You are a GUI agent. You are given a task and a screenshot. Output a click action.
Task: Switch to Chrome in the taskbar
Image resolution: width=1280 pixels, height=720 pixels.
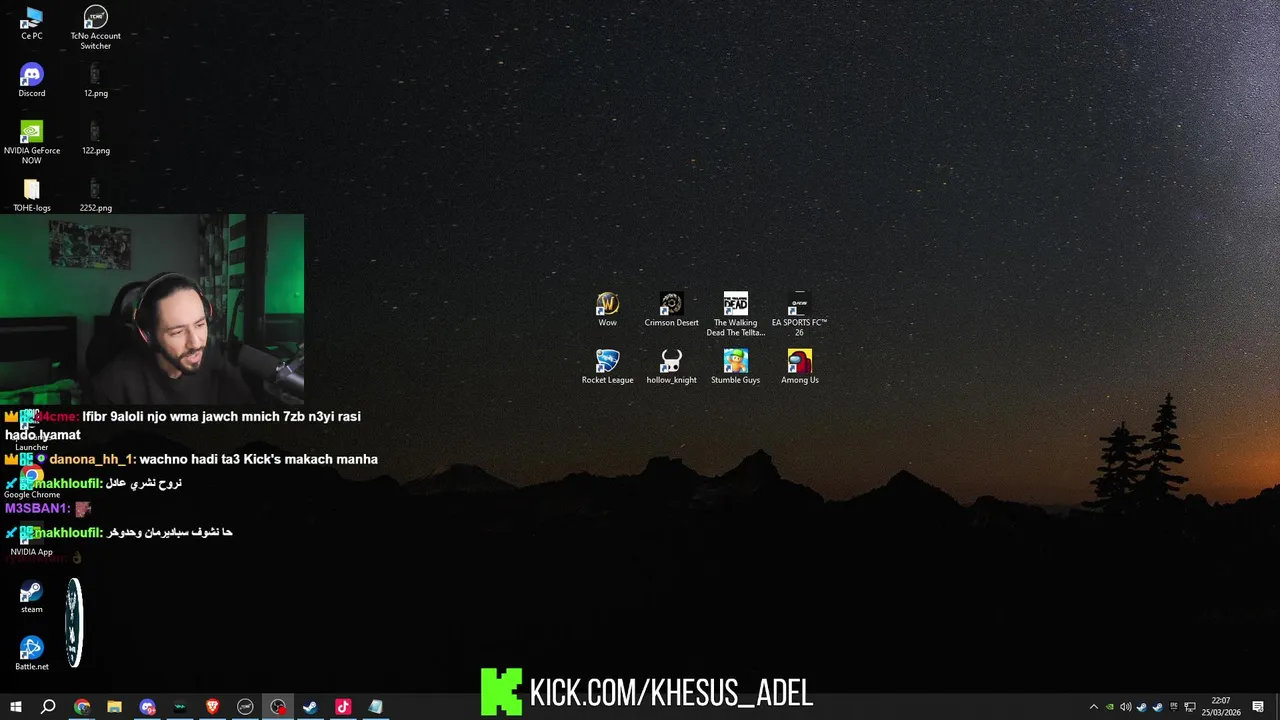82,707
